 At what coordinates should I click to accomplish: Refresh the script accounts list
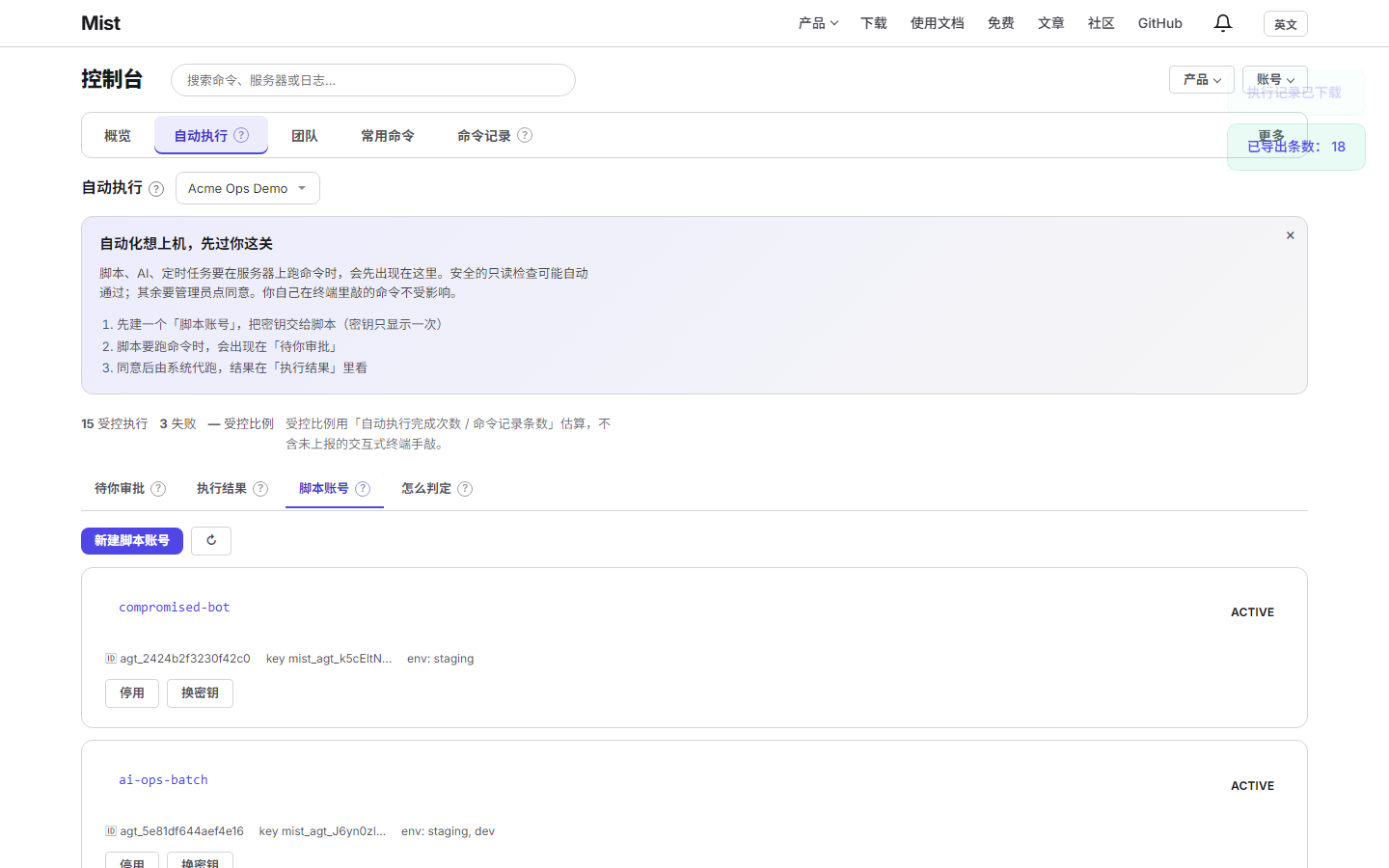pos(211,540)
